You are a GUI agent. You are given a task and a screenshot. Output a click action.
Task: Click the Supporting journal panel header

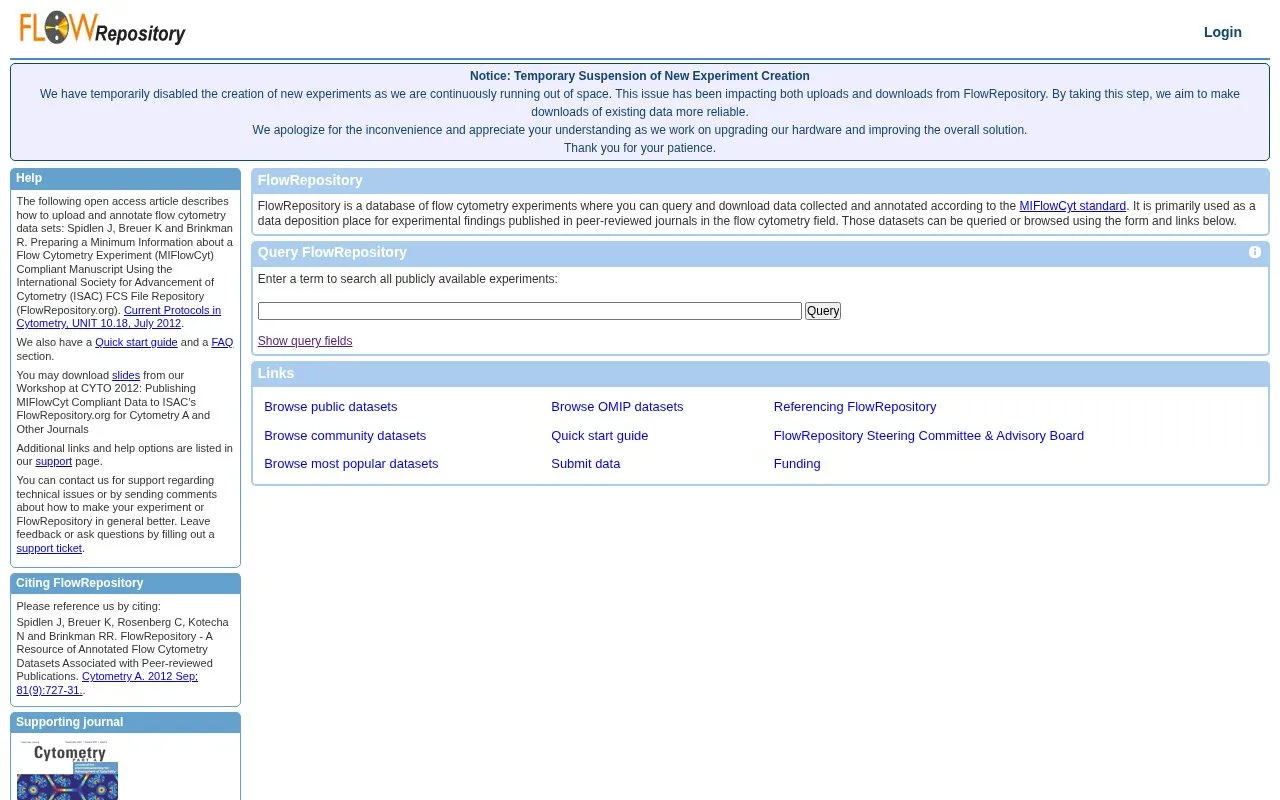(x=125, y=722)
